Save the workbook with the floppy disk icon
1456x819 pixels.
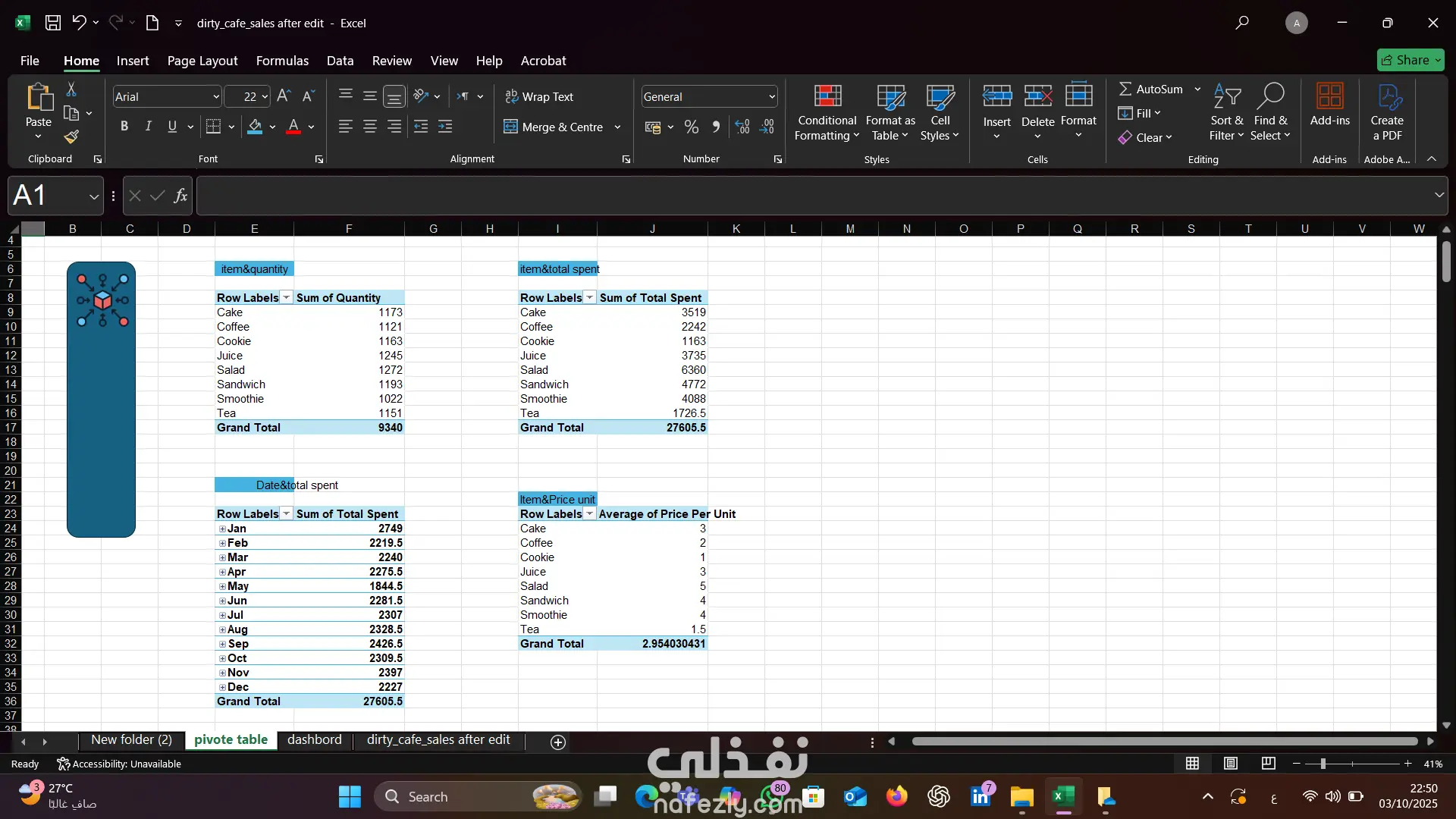coord(53,23)
